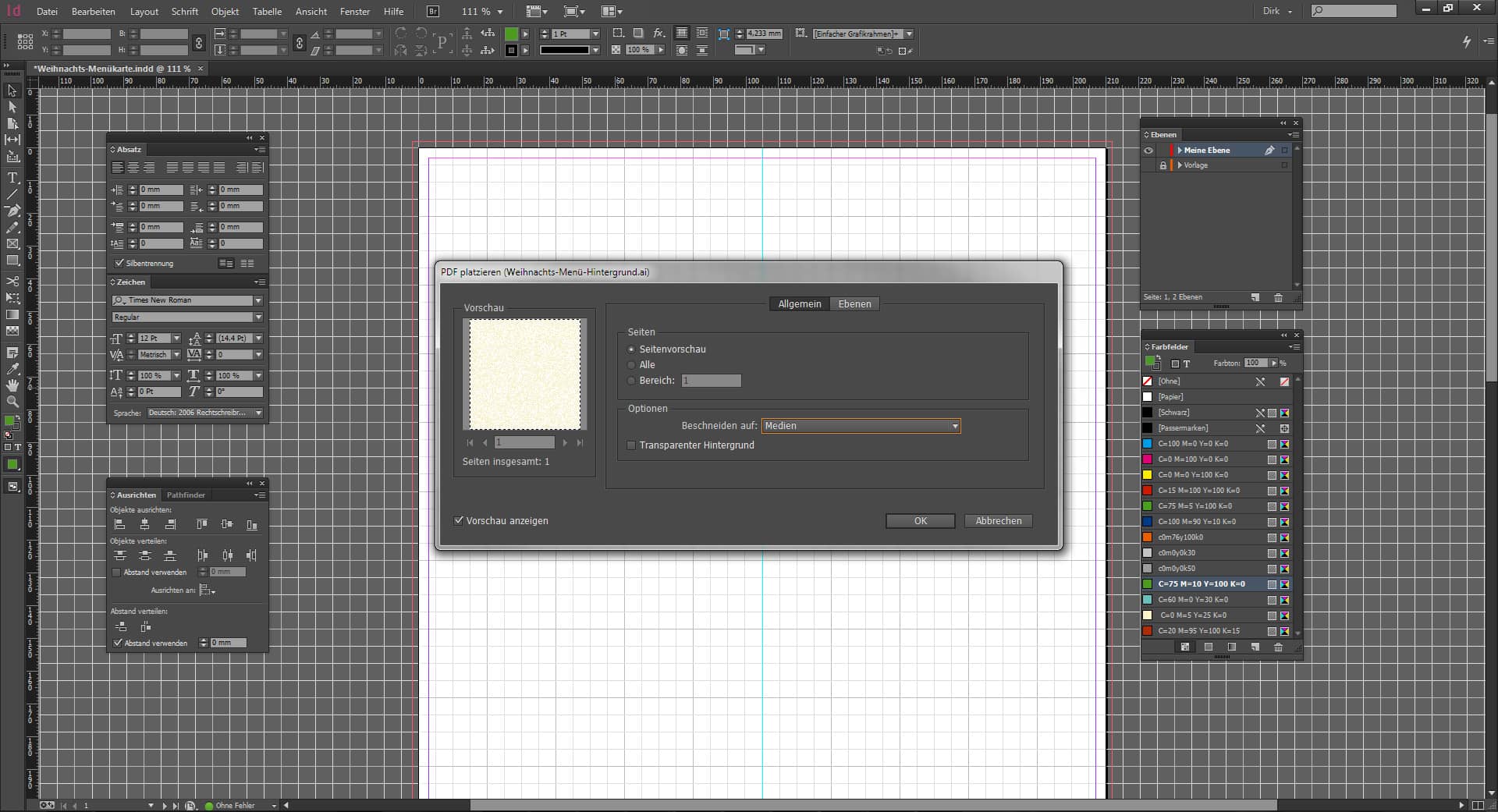Uncheck Vorschau anzeigen option
Image resolution: width=1498 pixels, height=812 pixels.
click(459, 521)
